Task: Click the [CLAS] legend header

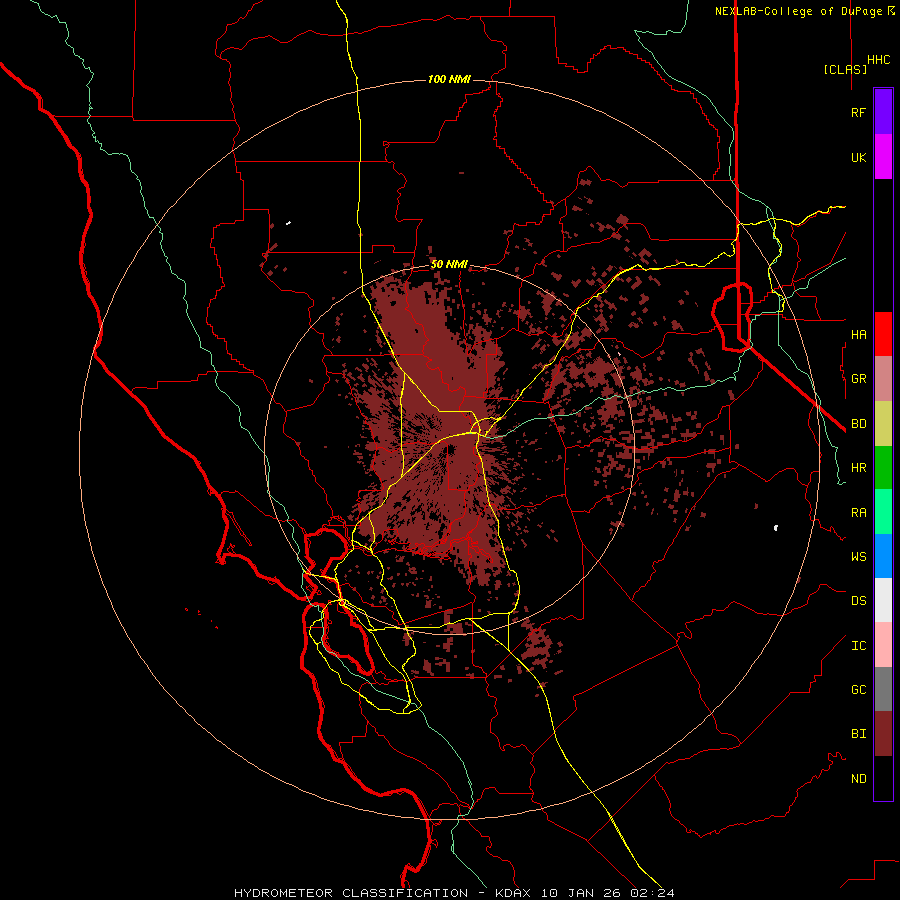Action: click(x=845, y=69)
